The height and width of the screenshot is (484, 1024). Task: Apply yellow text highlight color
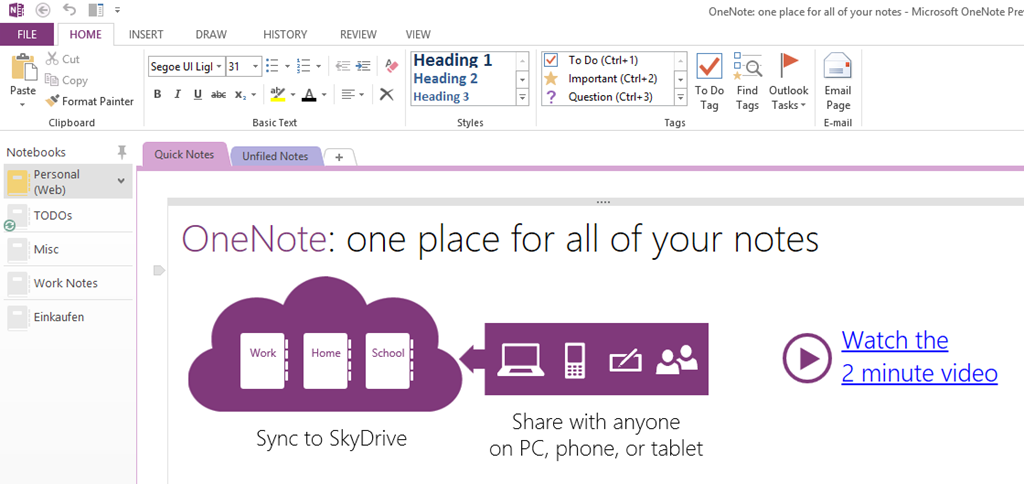278,95
